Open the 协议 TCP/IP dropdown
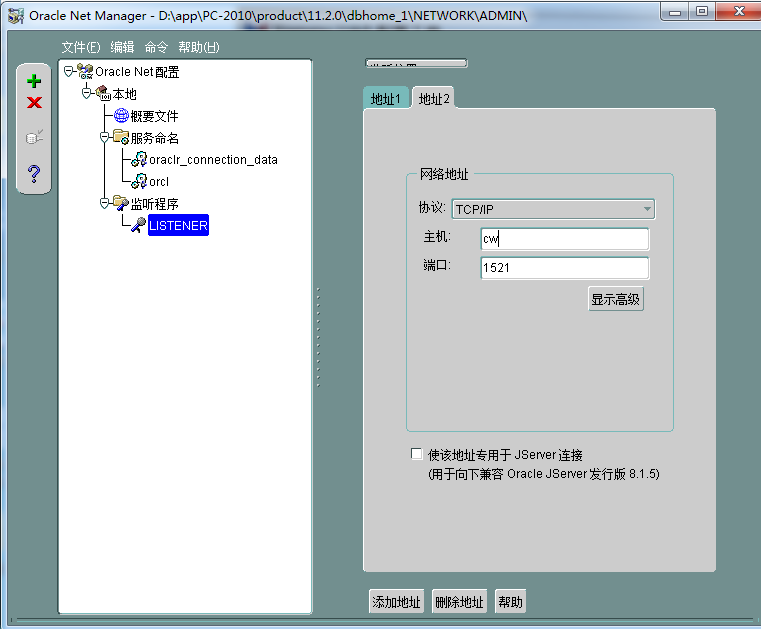 pos(553,209)
